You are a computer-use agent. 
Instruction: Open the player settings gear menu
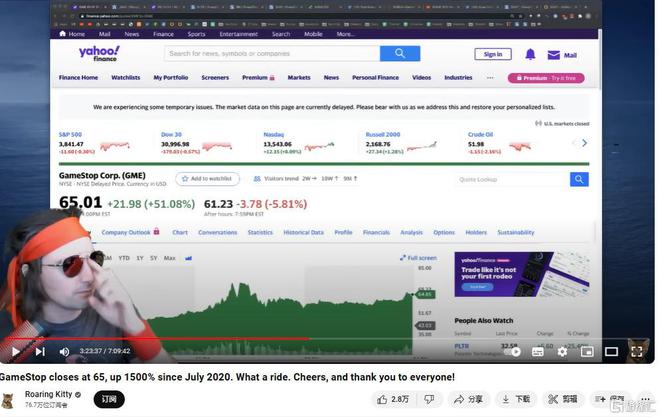[x=562, y=352]
